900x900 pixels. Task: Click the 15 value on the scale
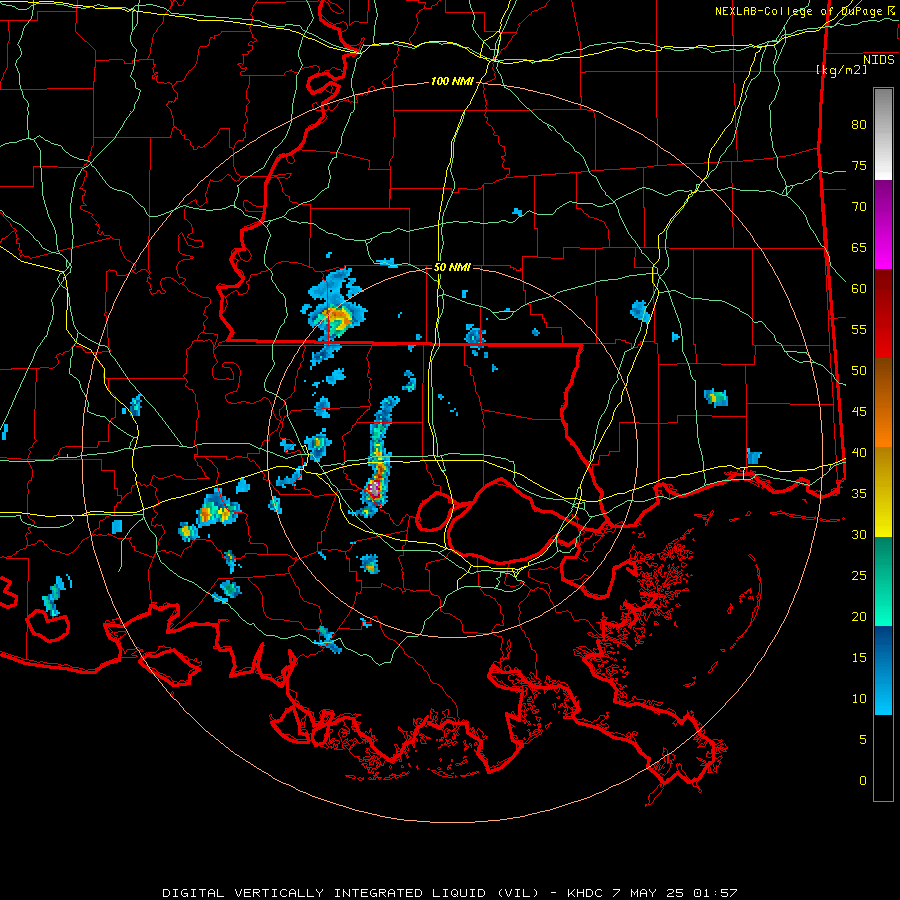tap(859, 657)
